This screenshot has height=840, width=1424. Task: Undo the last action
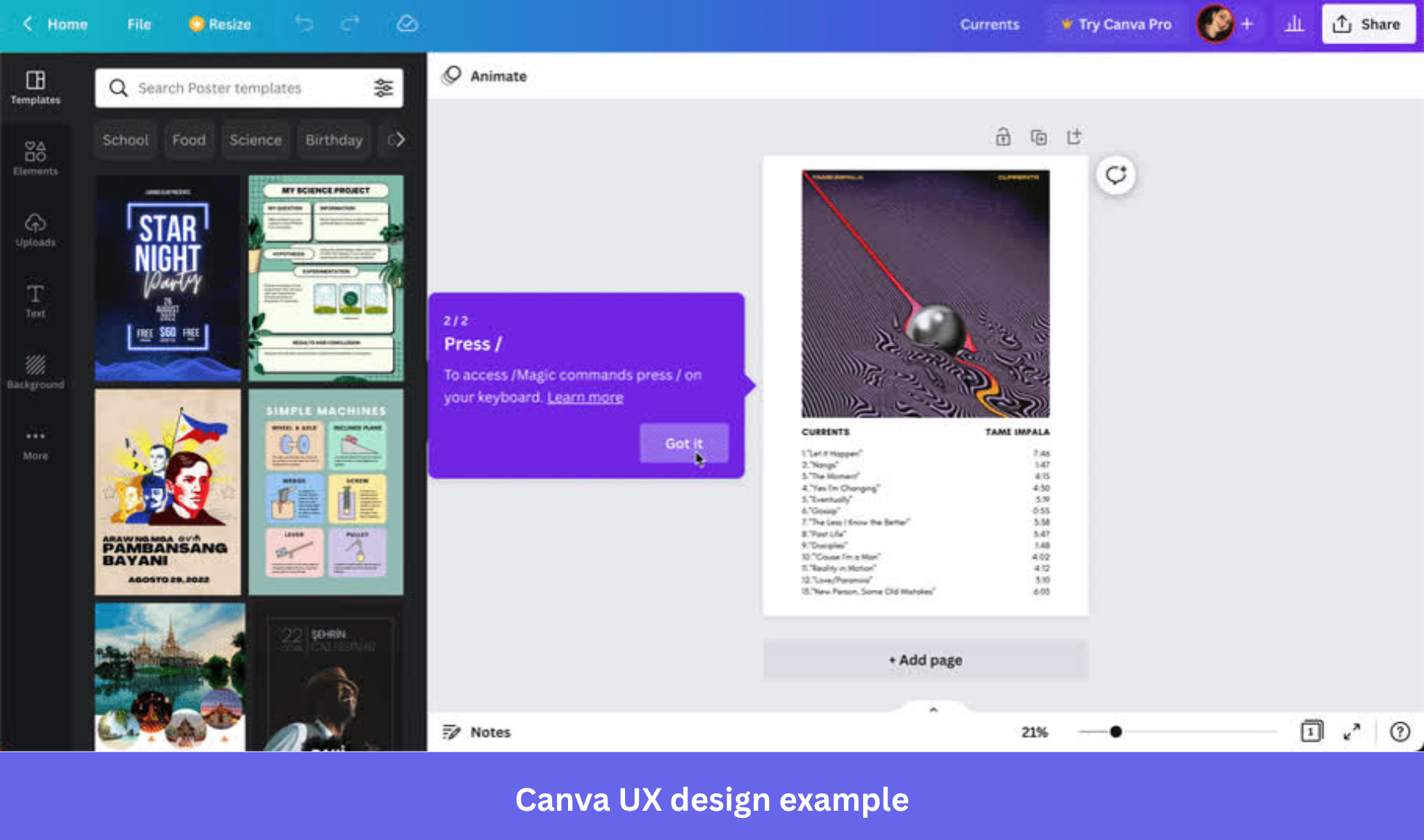click(x=305, y=24)
